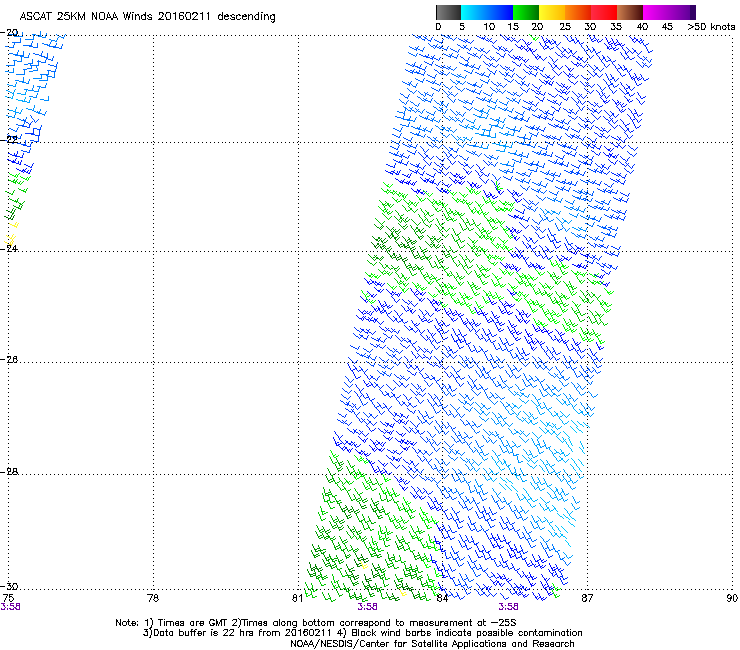Click the 'NOAA/NESDIS/Center for Satellite Applications and Research' credit

tap(432, 644)
